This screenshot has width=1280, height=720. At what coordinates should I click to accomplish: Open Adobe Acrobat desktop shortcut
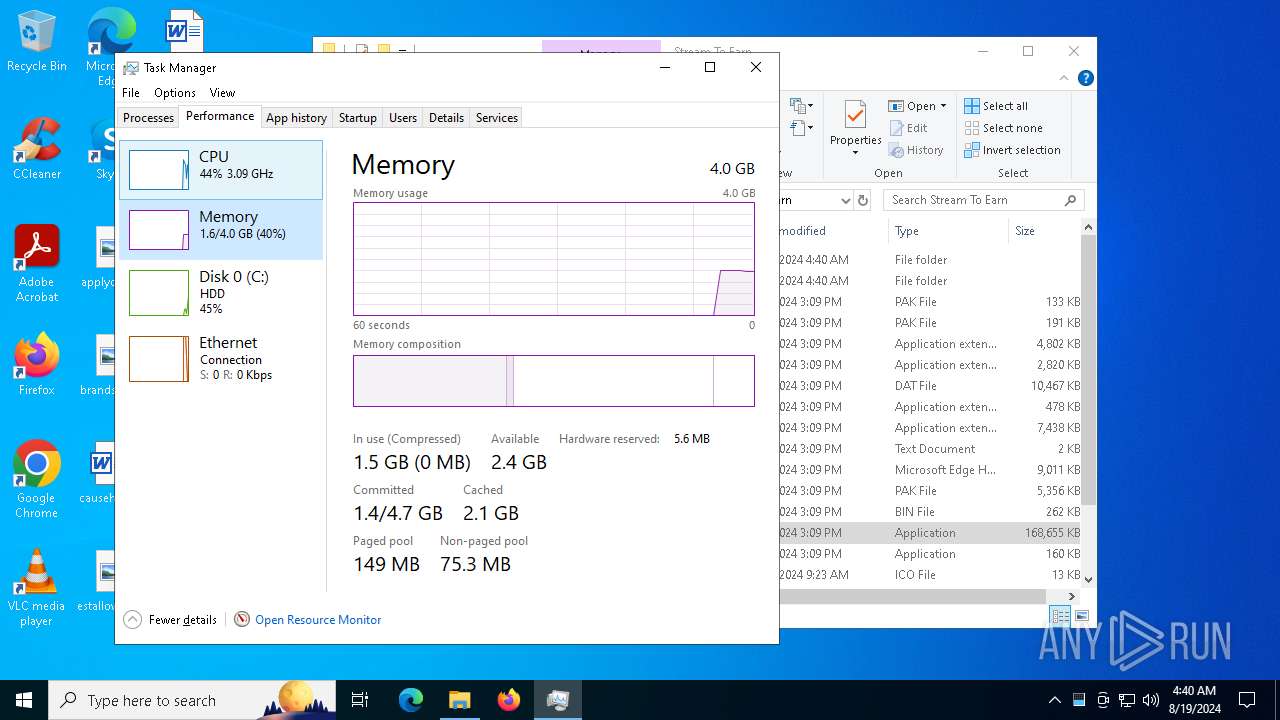click(37, 264)
